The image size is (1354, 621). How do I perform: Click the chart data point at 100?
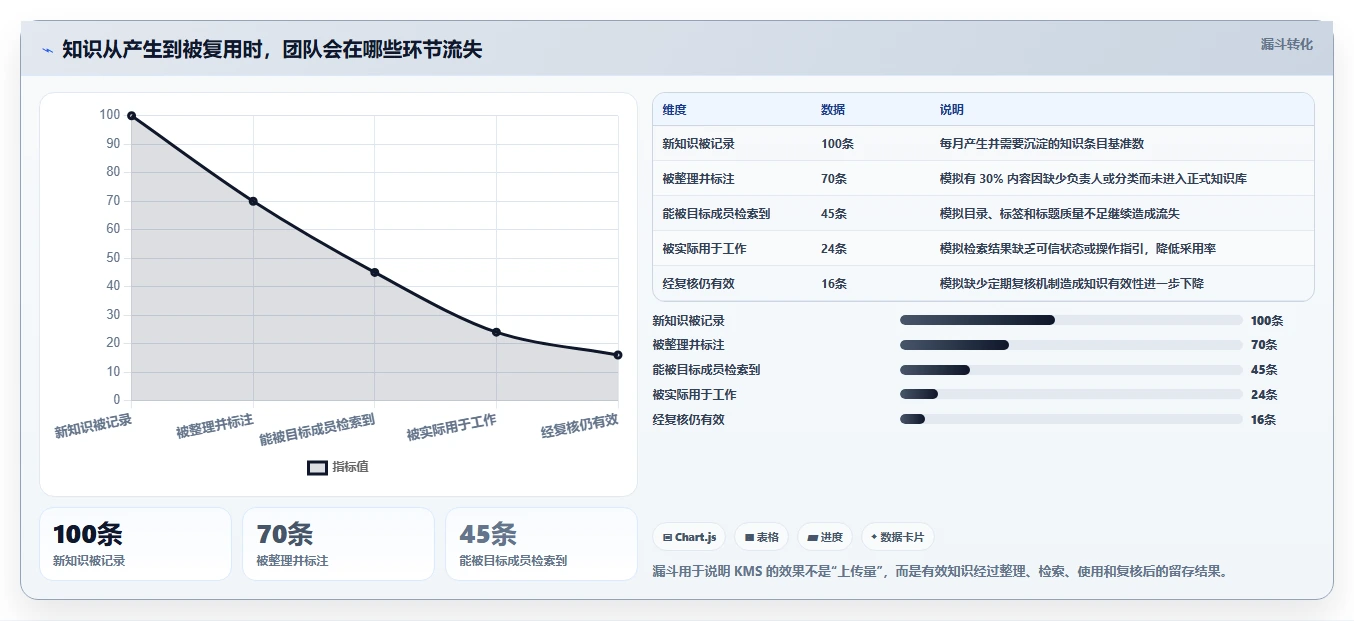131,116
